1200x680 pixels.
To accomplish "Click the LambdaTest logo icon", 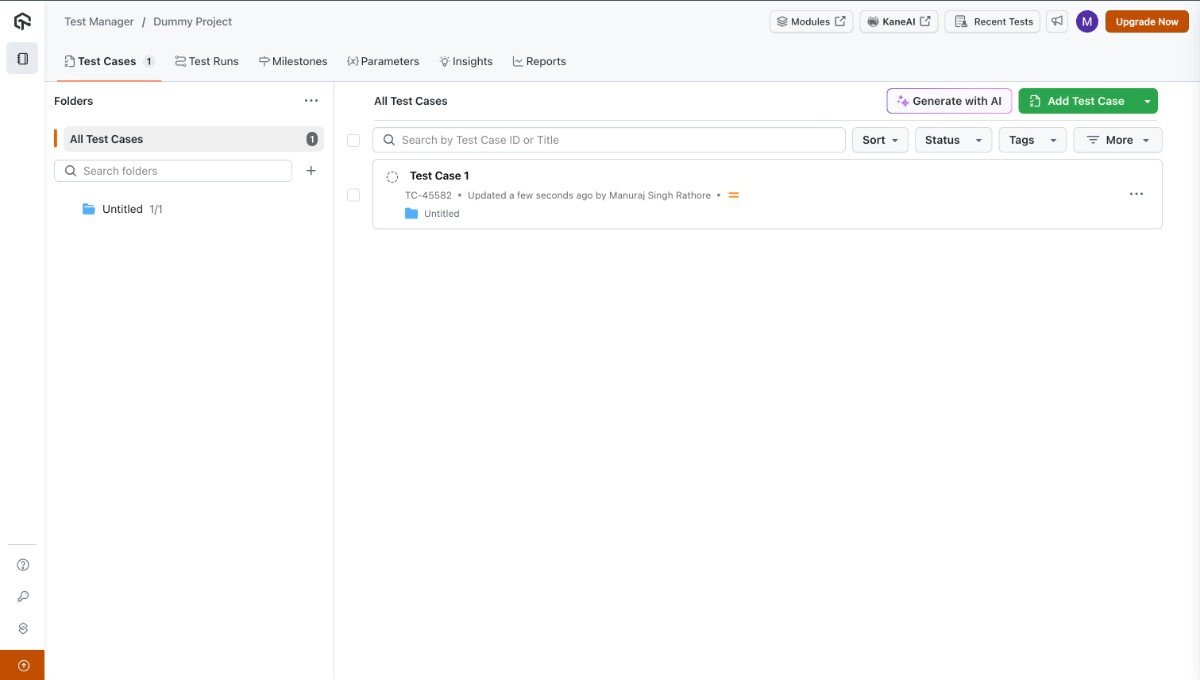I will tap(22, 21).
